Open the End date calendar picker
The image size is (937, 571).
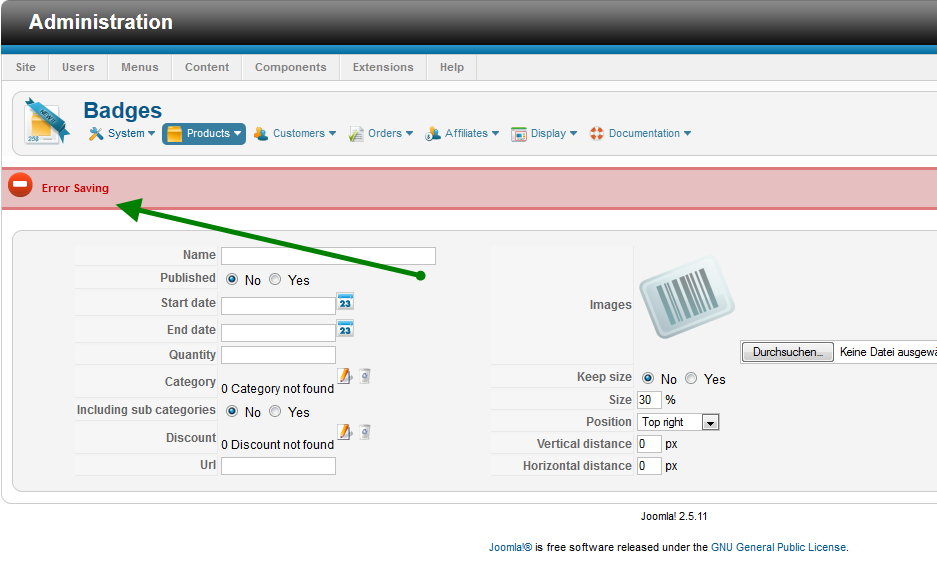pos(345,329)
